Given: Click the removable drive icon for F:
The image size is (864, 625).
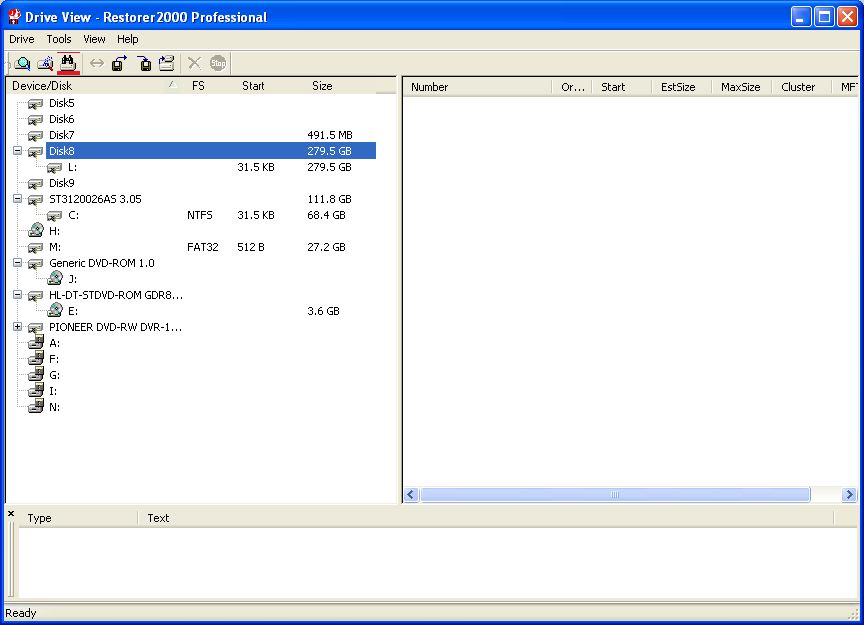Looking at the screenshot, I should (x=36, y=358).
